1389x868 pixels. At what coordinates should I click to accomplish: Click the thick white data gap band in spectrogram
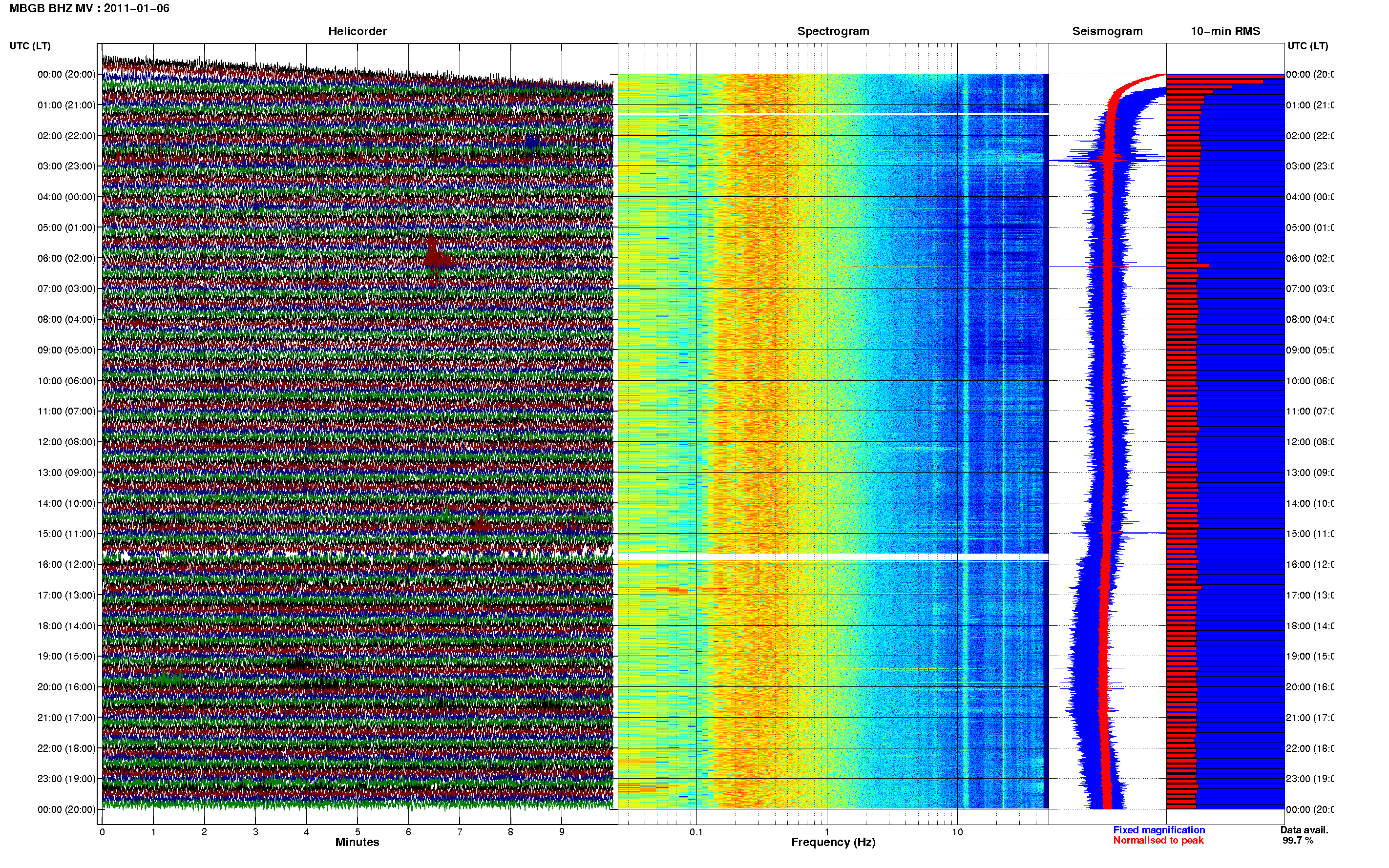(x=833, y=557)
